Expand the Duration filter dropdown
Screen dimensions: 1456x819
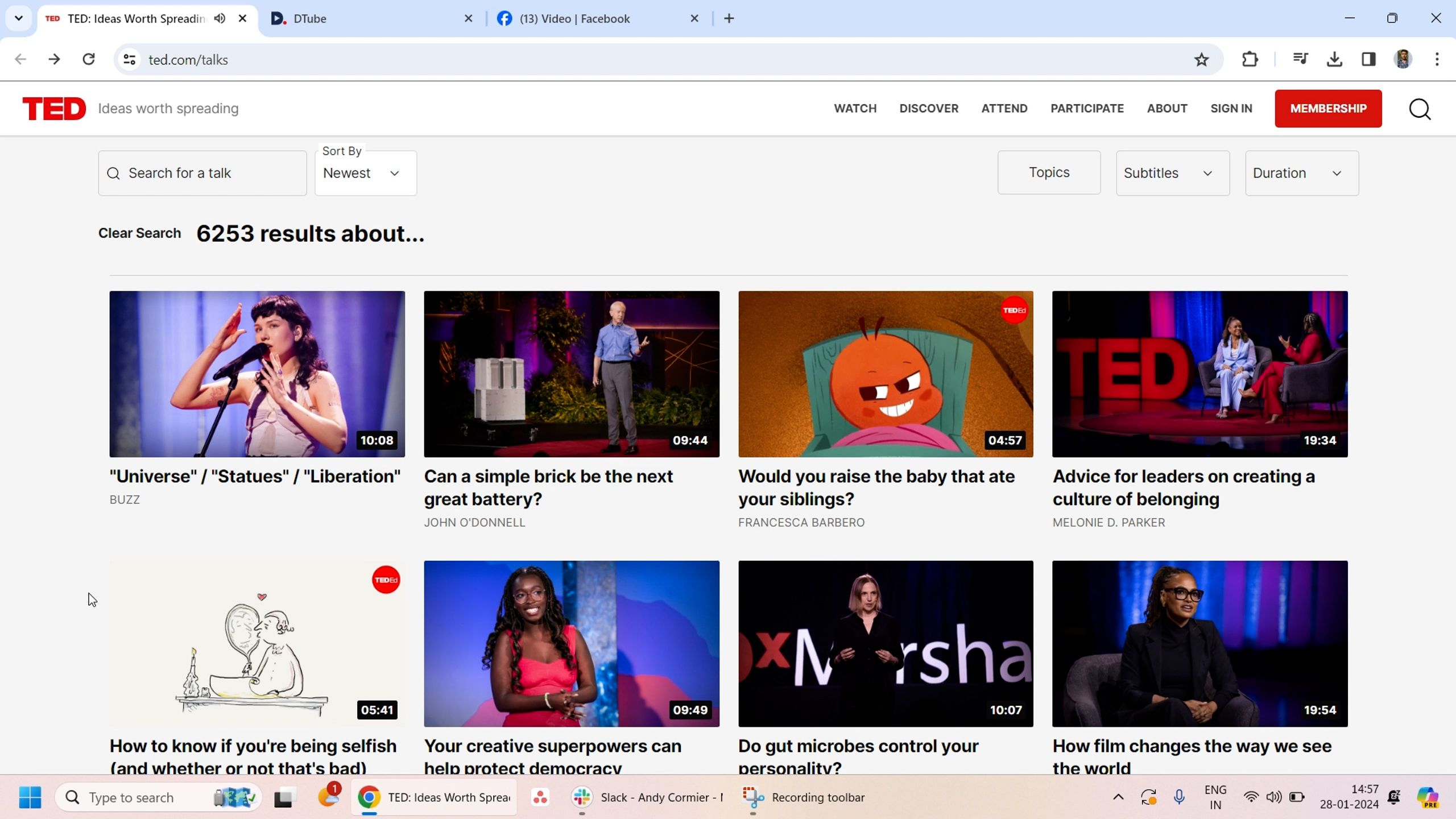tap(1301, 173)
